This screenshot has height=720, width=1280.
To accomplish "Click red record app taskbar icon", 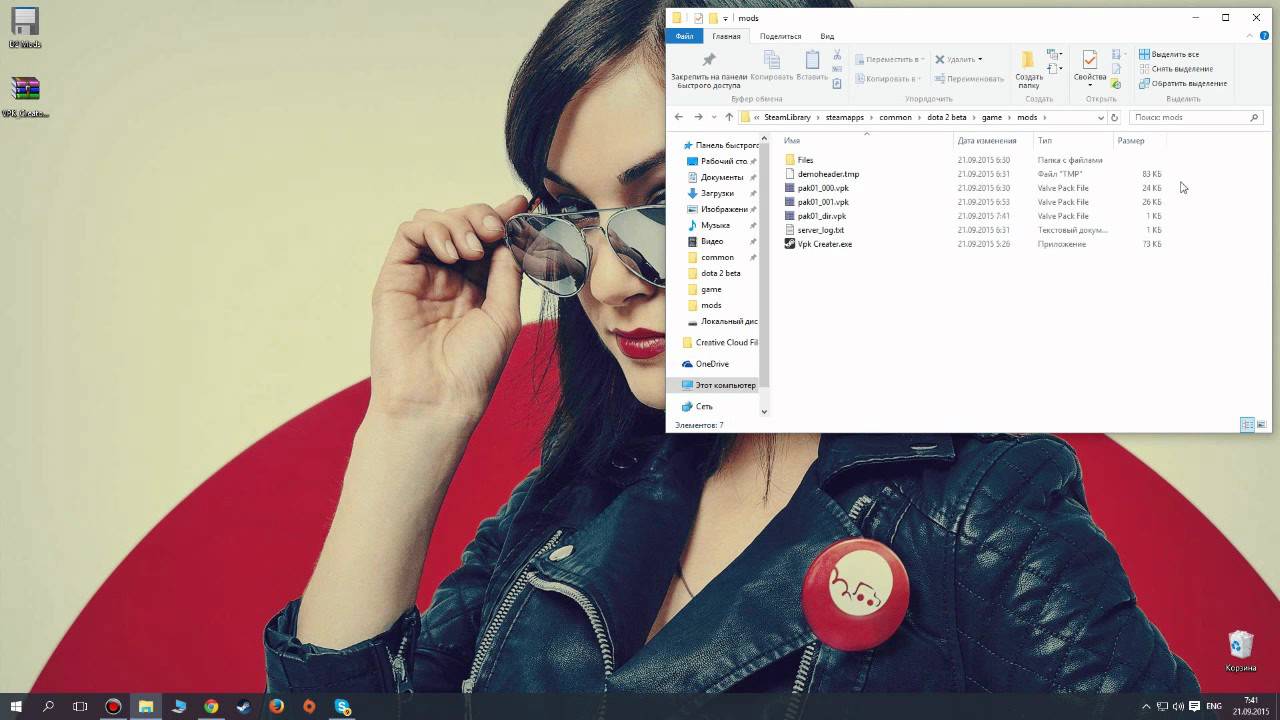I will [x=113, y=706].
